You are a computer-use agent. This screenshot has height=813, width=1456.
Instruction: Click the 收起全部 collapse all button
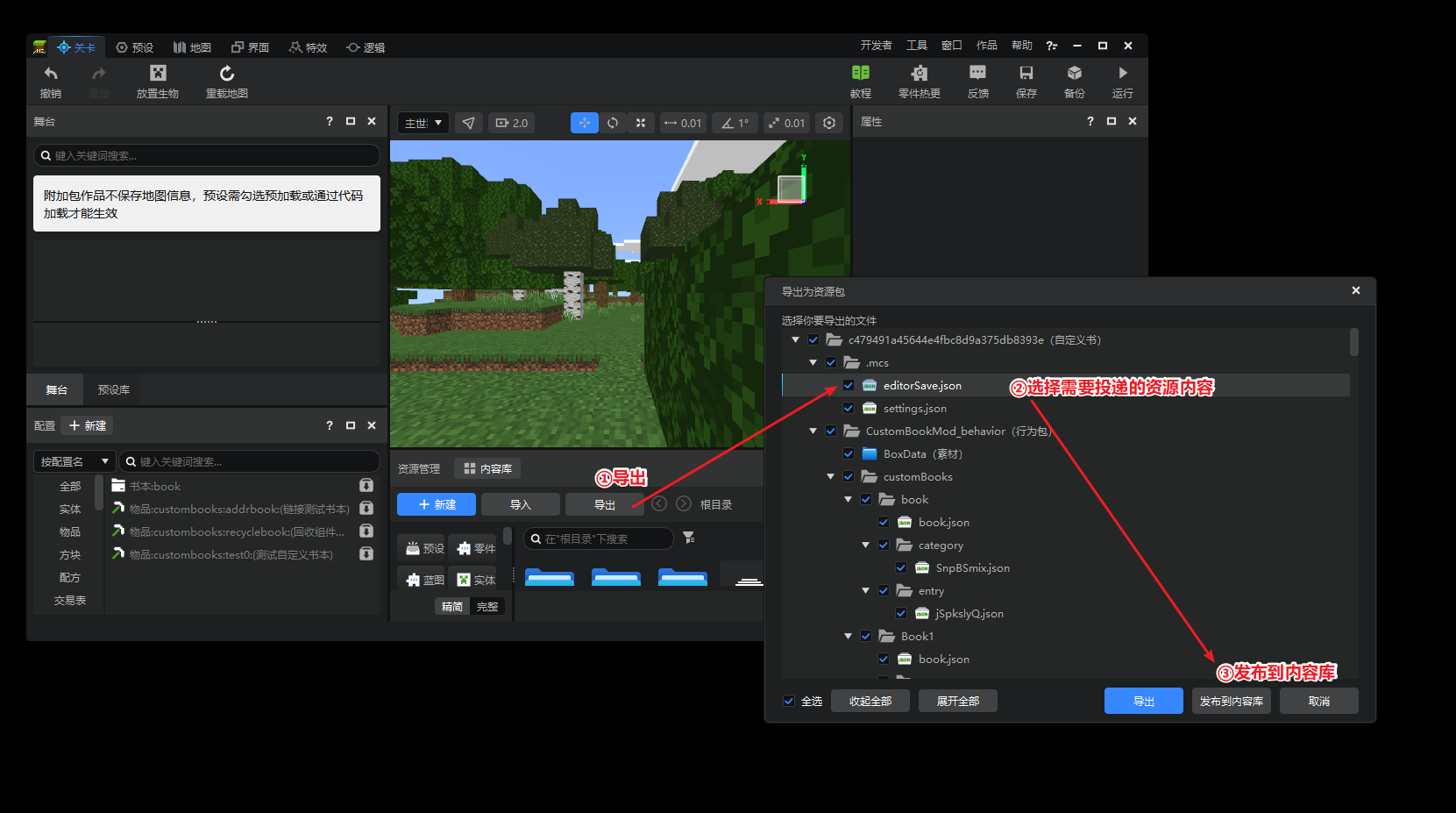[x=870, y=701]
